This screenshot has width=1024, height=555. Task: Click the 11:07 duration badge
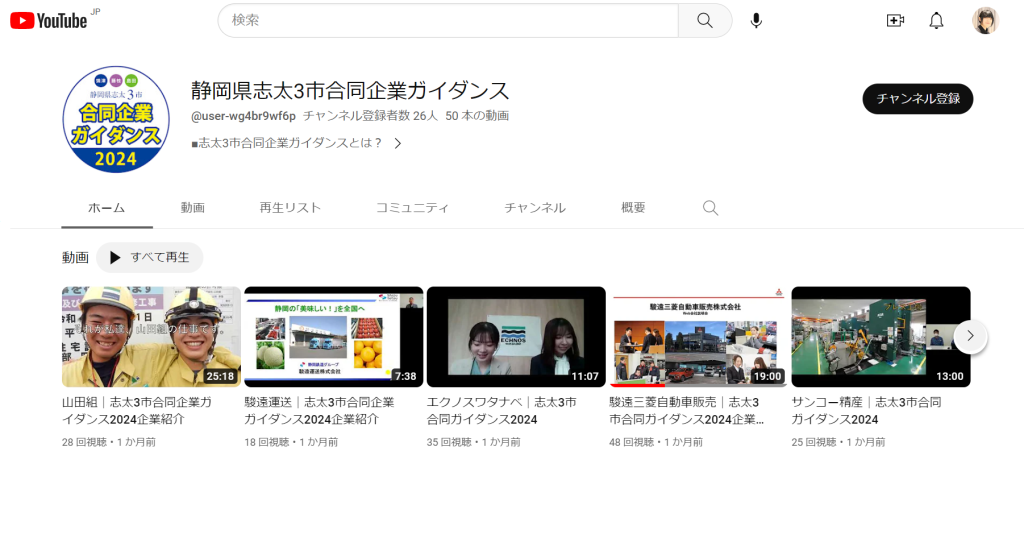(x=585, y=376)
